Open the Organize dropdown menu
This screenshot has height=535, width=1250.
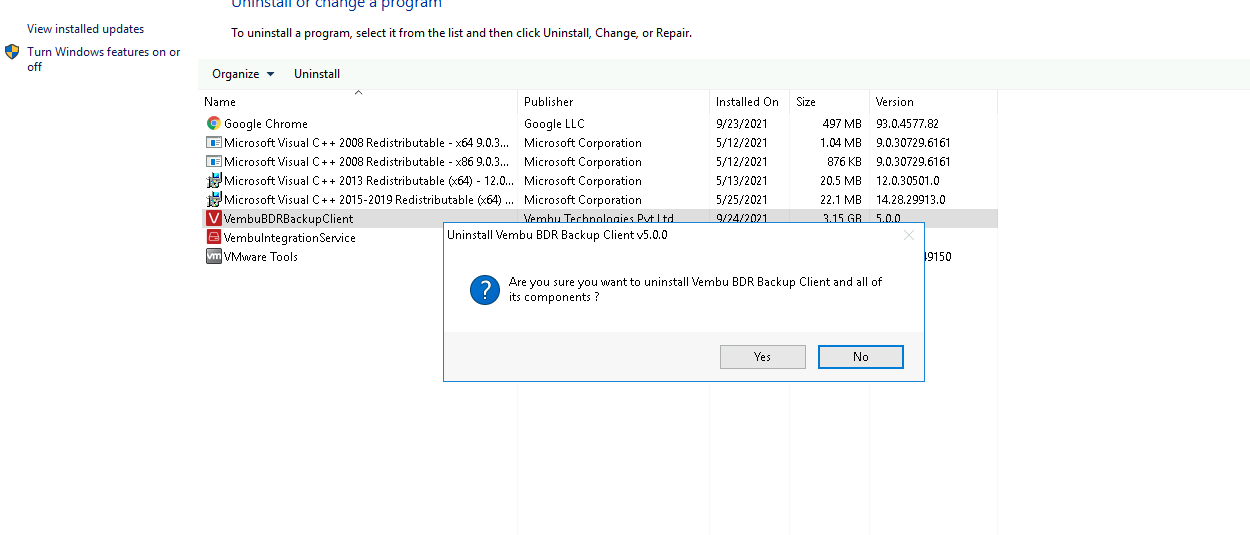[243, 74]
